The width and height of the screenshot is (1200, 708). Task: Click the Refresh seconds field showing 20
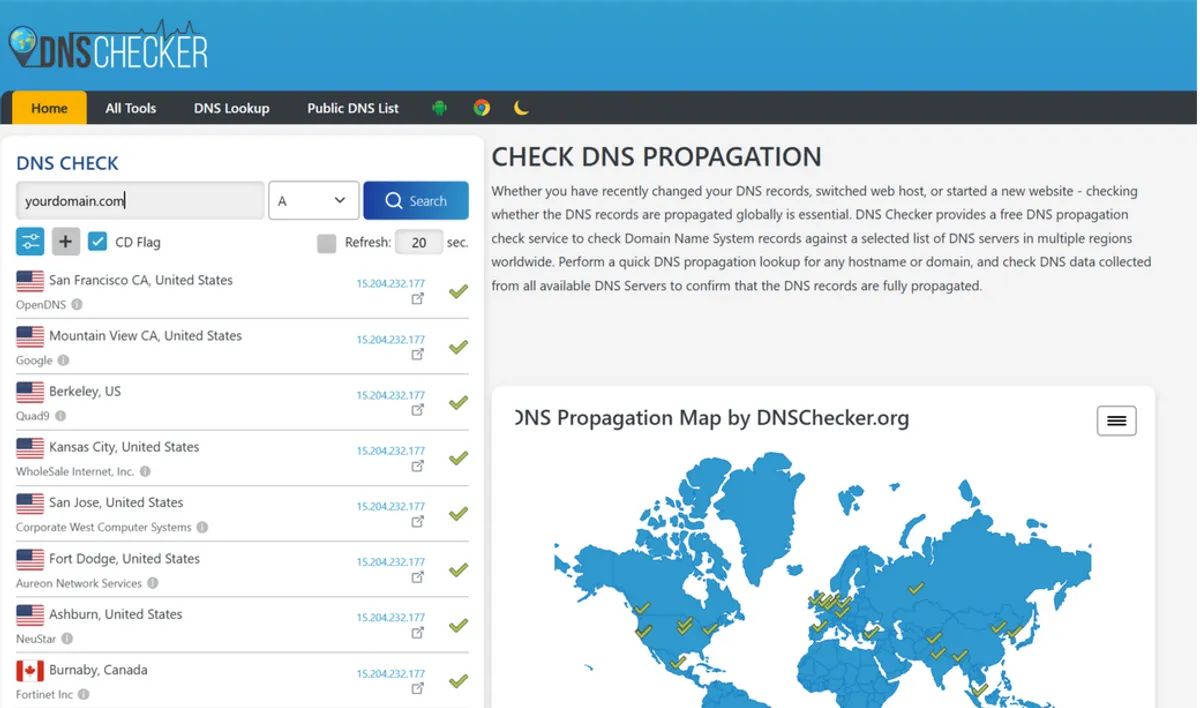419,242
